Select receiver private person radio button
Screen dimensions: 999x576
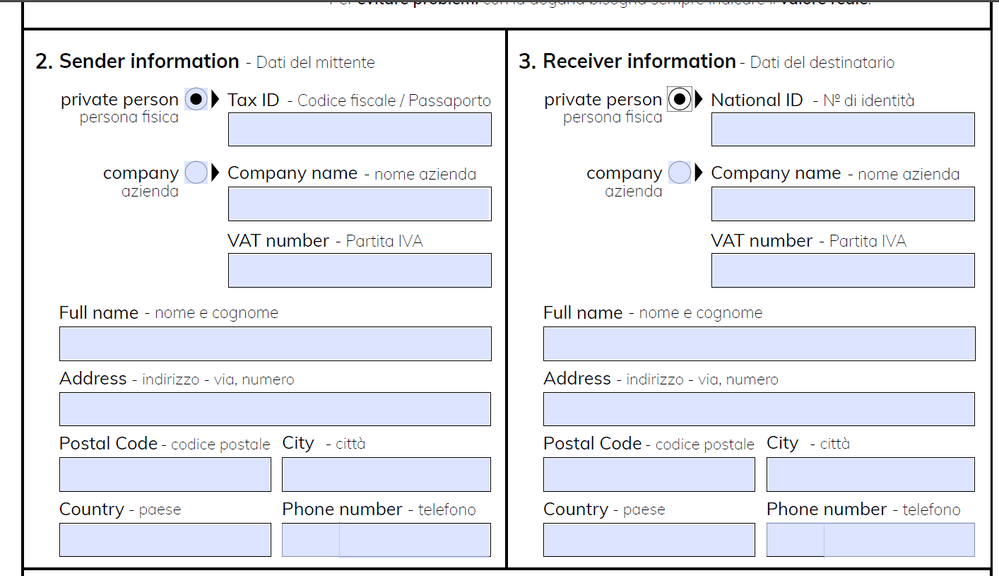(680, 99)
